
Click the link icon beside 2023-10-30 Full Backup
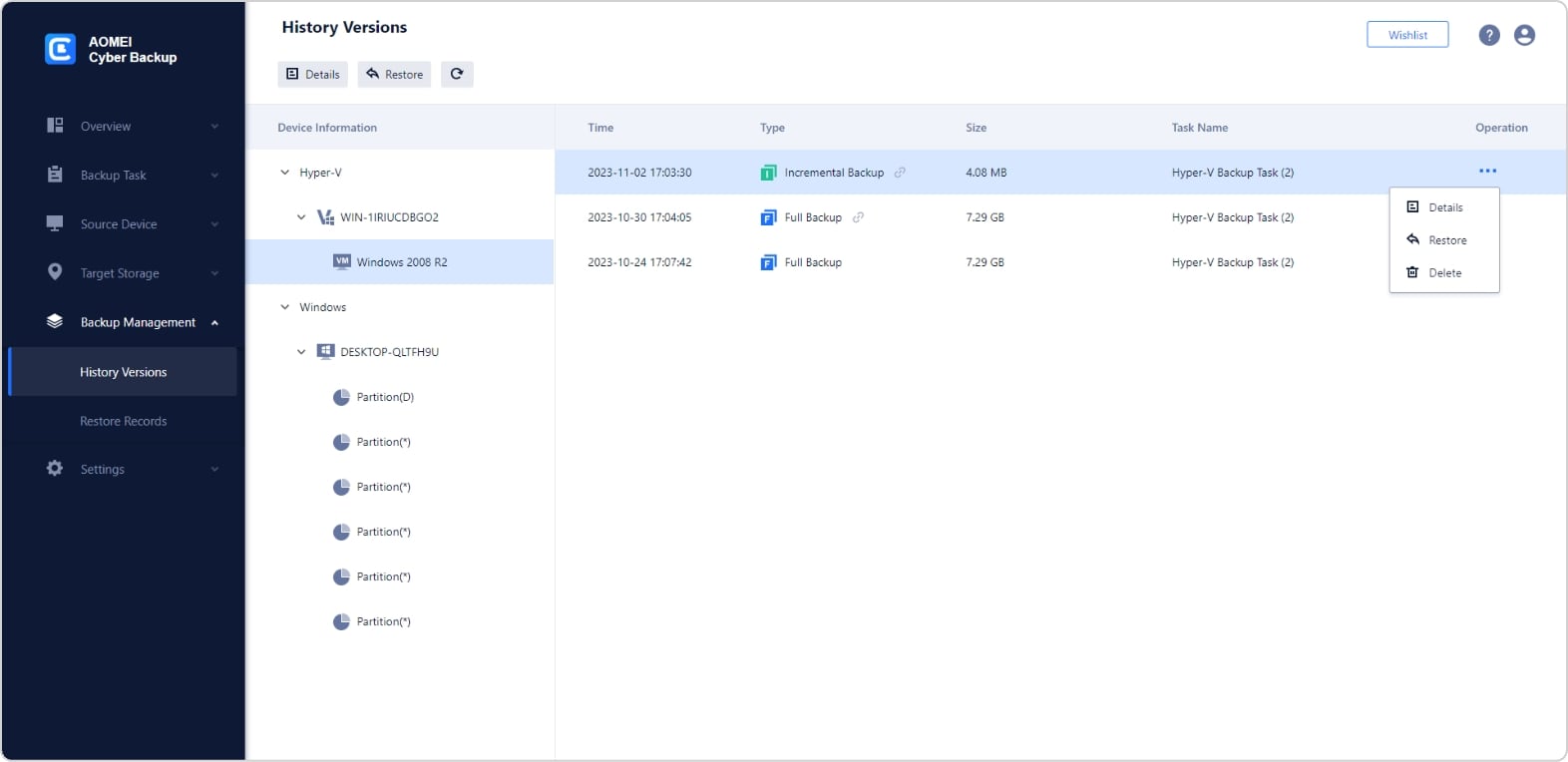858,217
